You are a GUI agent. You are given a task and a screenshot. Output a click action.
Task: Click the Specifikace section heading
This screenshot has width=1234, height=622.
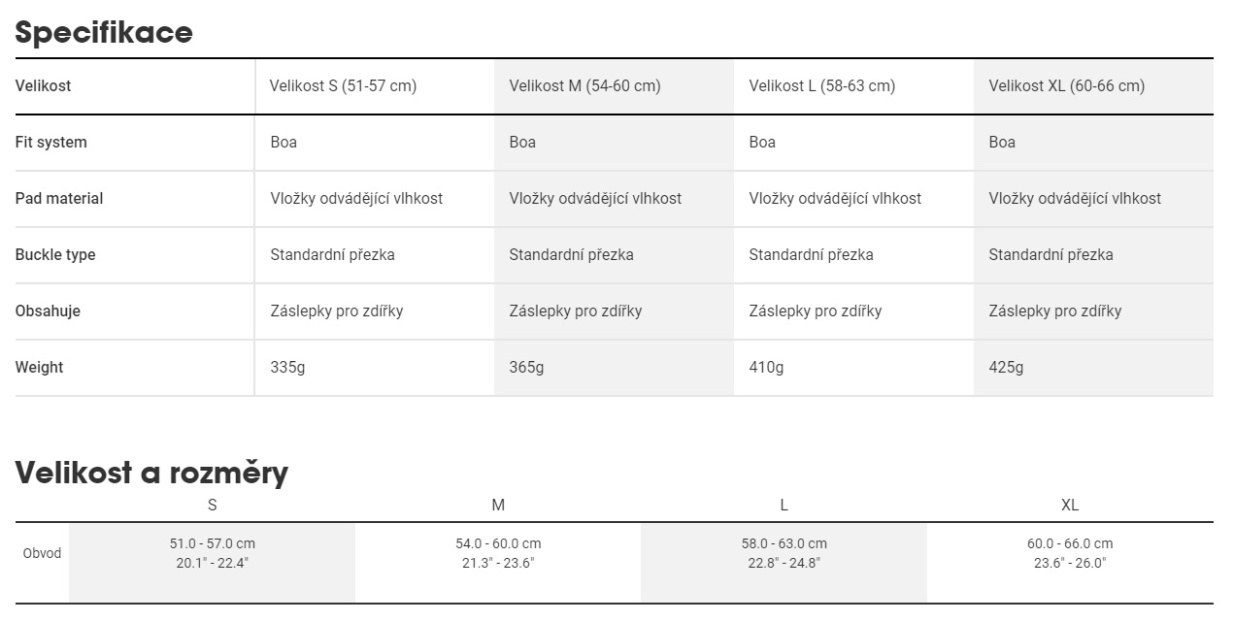[103, 31]
